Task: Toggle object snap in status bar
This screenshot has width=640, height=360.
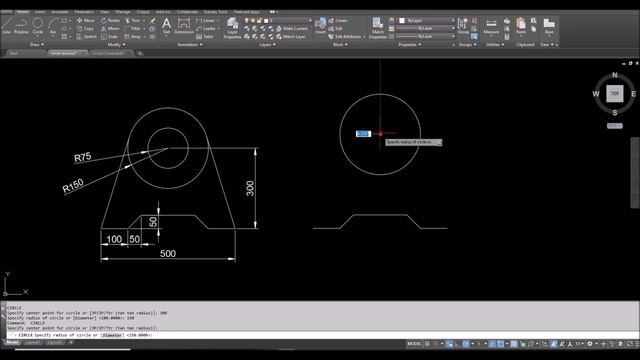Action: click(x=501, y=344)
